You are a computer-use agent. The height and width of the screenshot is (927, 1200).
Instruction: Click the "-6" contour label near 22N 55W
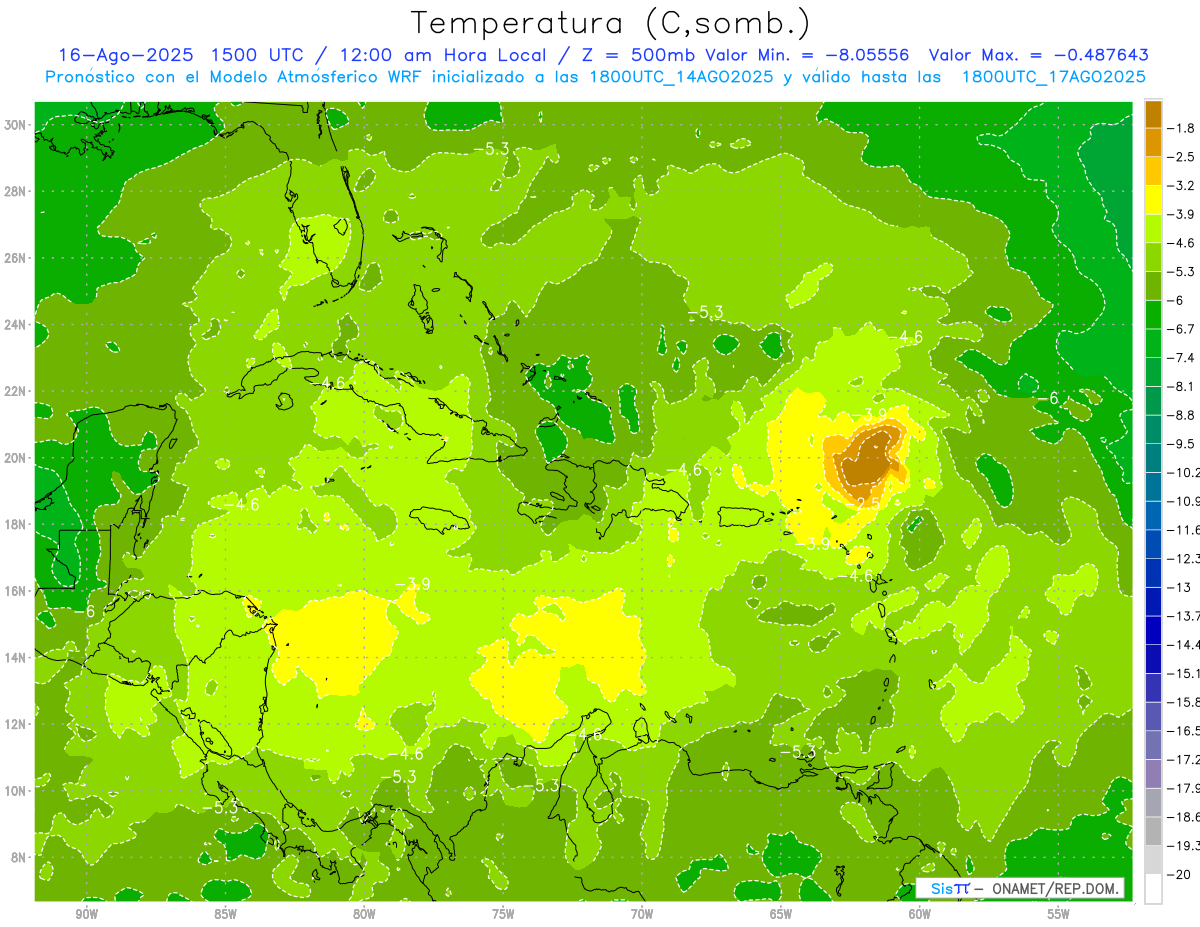tap(1046, 398)
